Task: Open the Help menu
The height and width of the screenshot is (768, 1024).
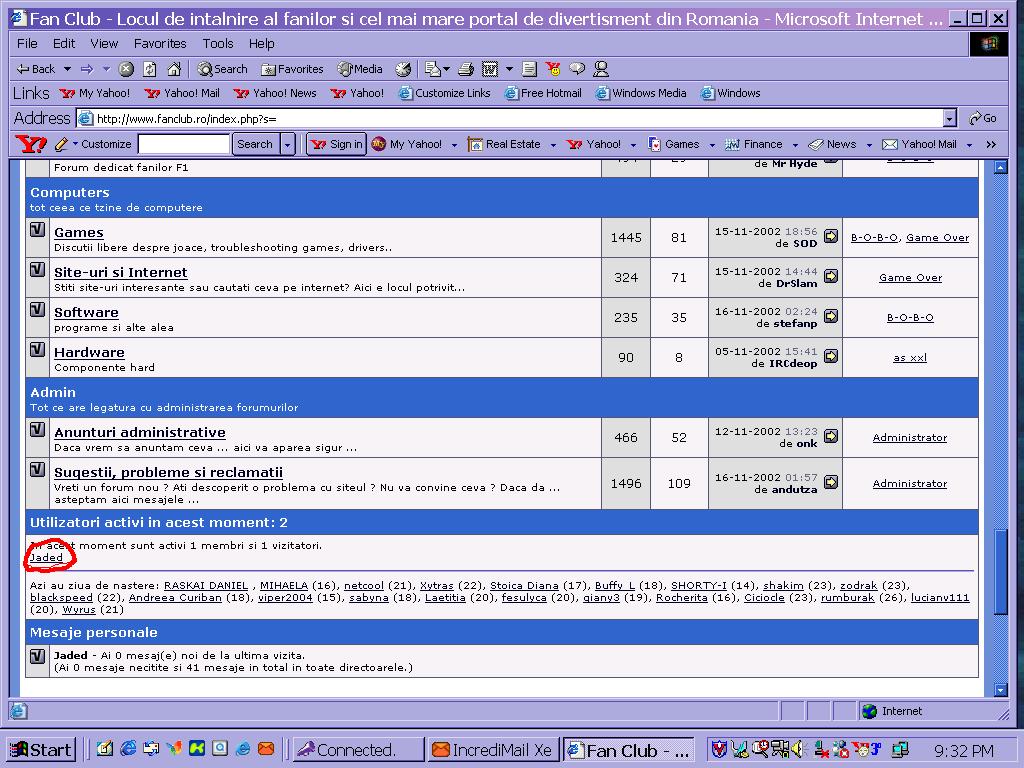Action: (x=261, y=44)
